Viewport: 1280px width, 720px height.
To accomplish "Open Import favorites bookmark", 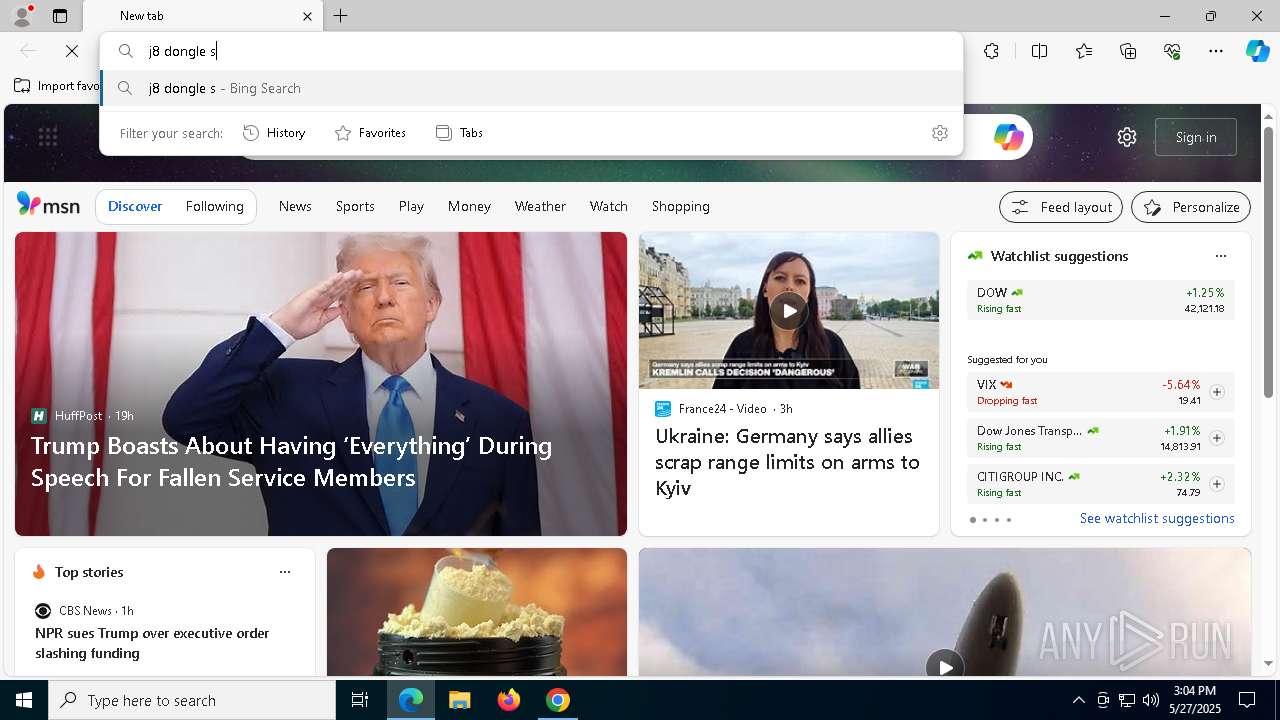I will coord(57,86).
